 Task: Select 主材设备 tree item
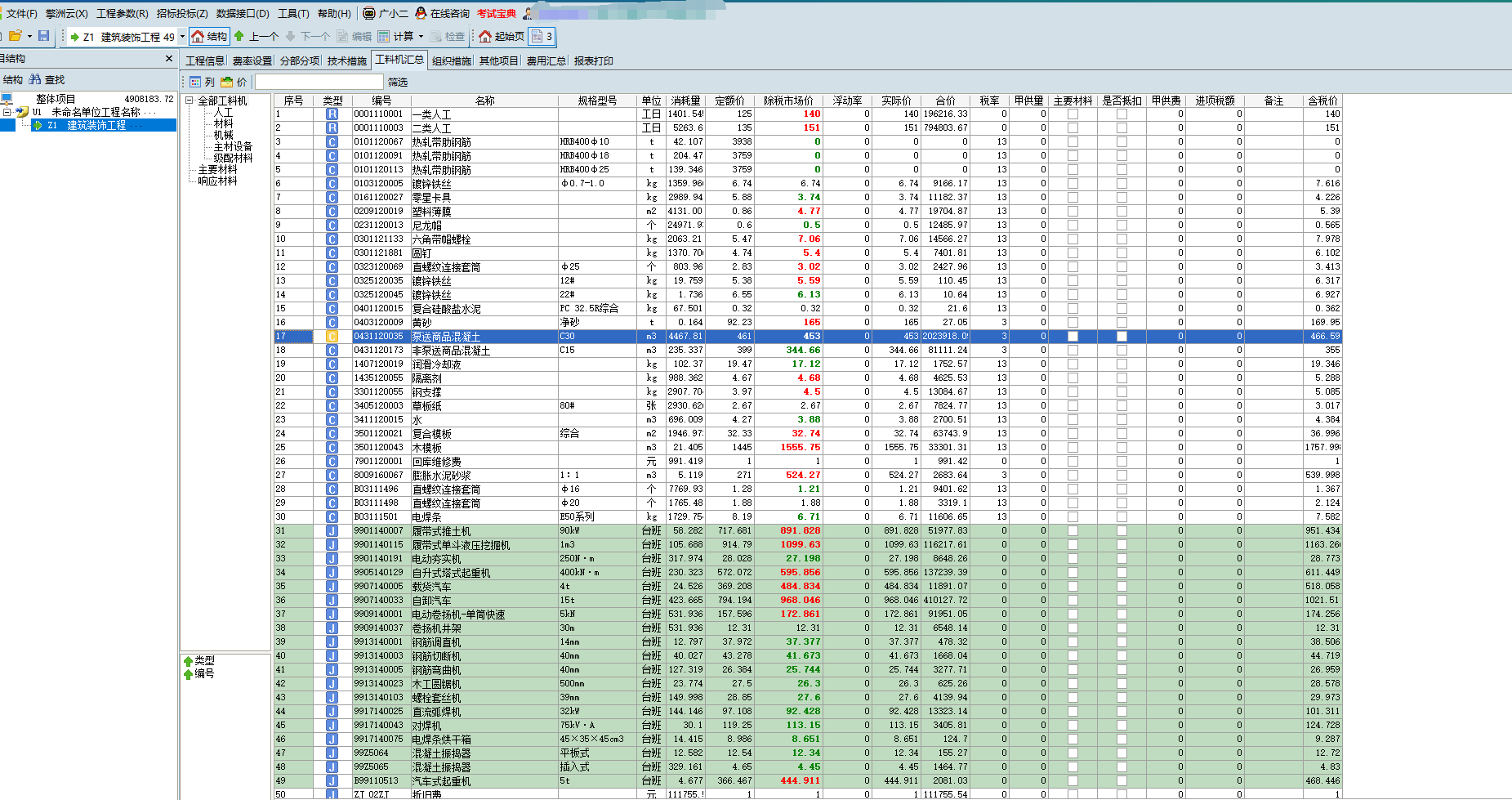click(x=233, y=146)
